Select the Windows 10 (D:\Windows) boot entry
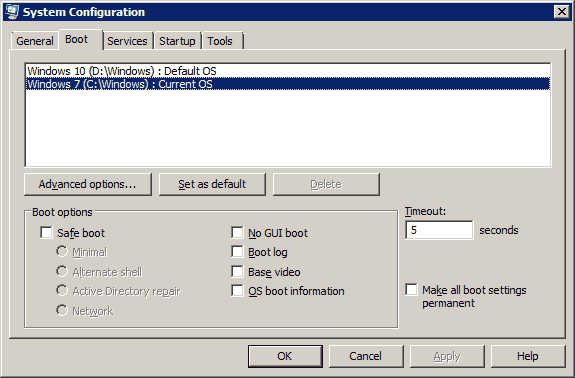 (x=288, y=71)
